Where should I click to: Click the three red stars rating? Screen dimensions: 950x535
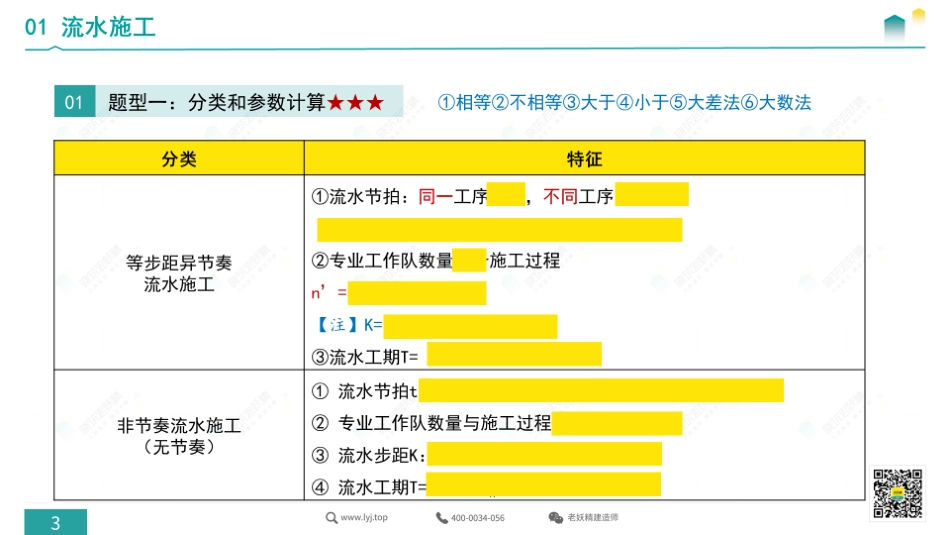point(356,102)
